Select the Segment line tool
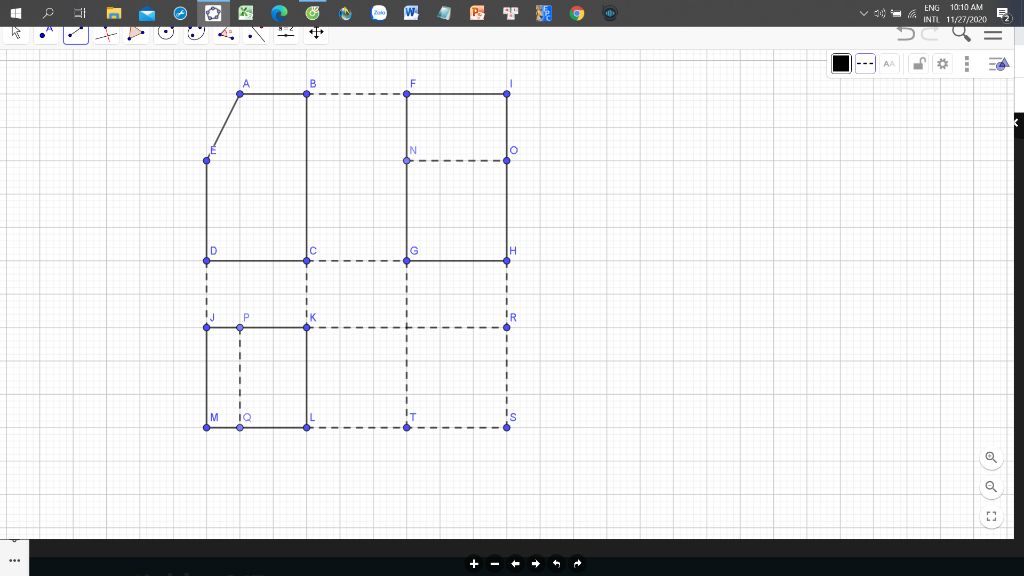1024x576 pixels. [76, 33]
